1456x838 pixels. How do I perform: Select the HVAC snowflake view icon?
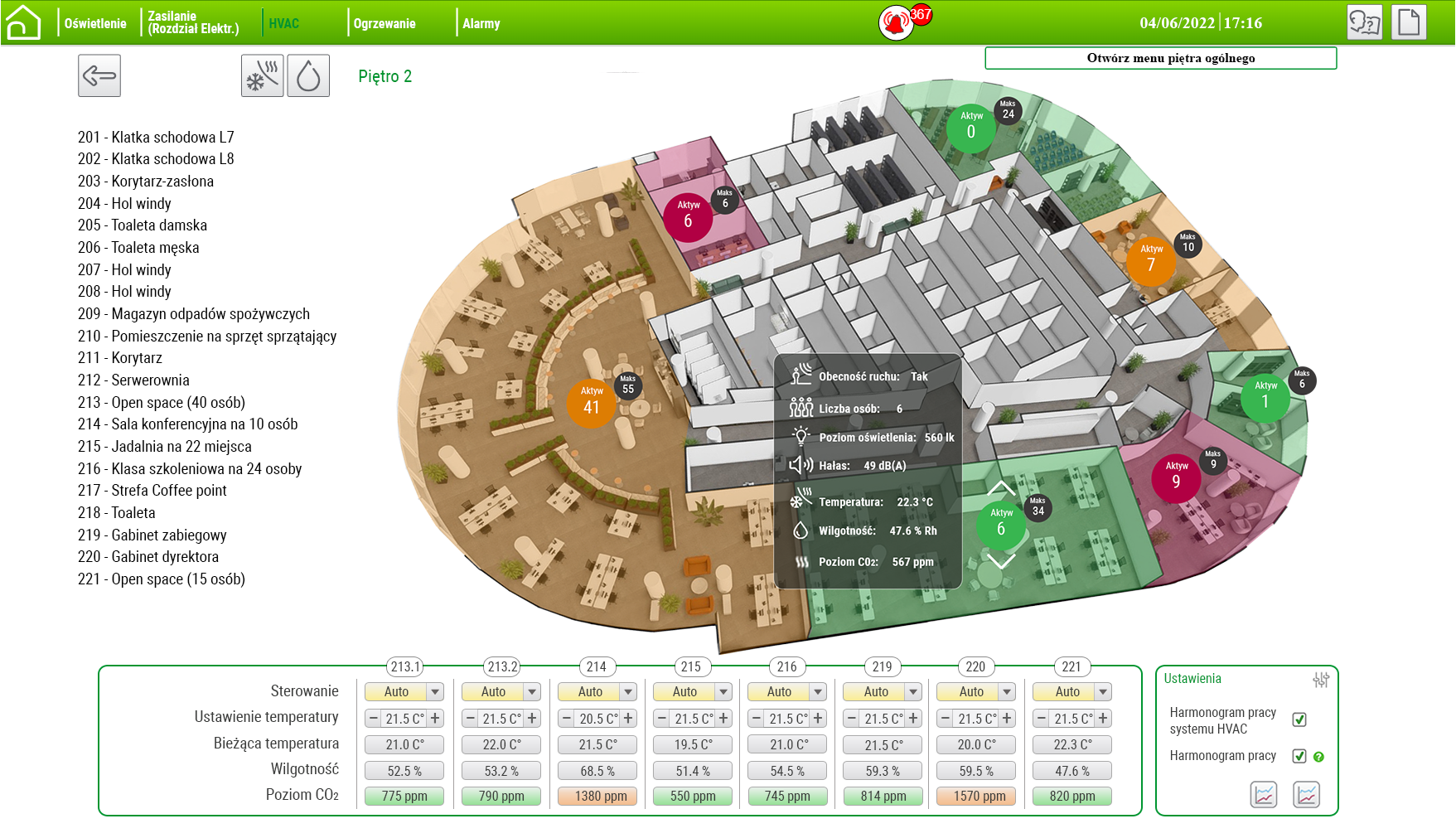tap(262, 76)
